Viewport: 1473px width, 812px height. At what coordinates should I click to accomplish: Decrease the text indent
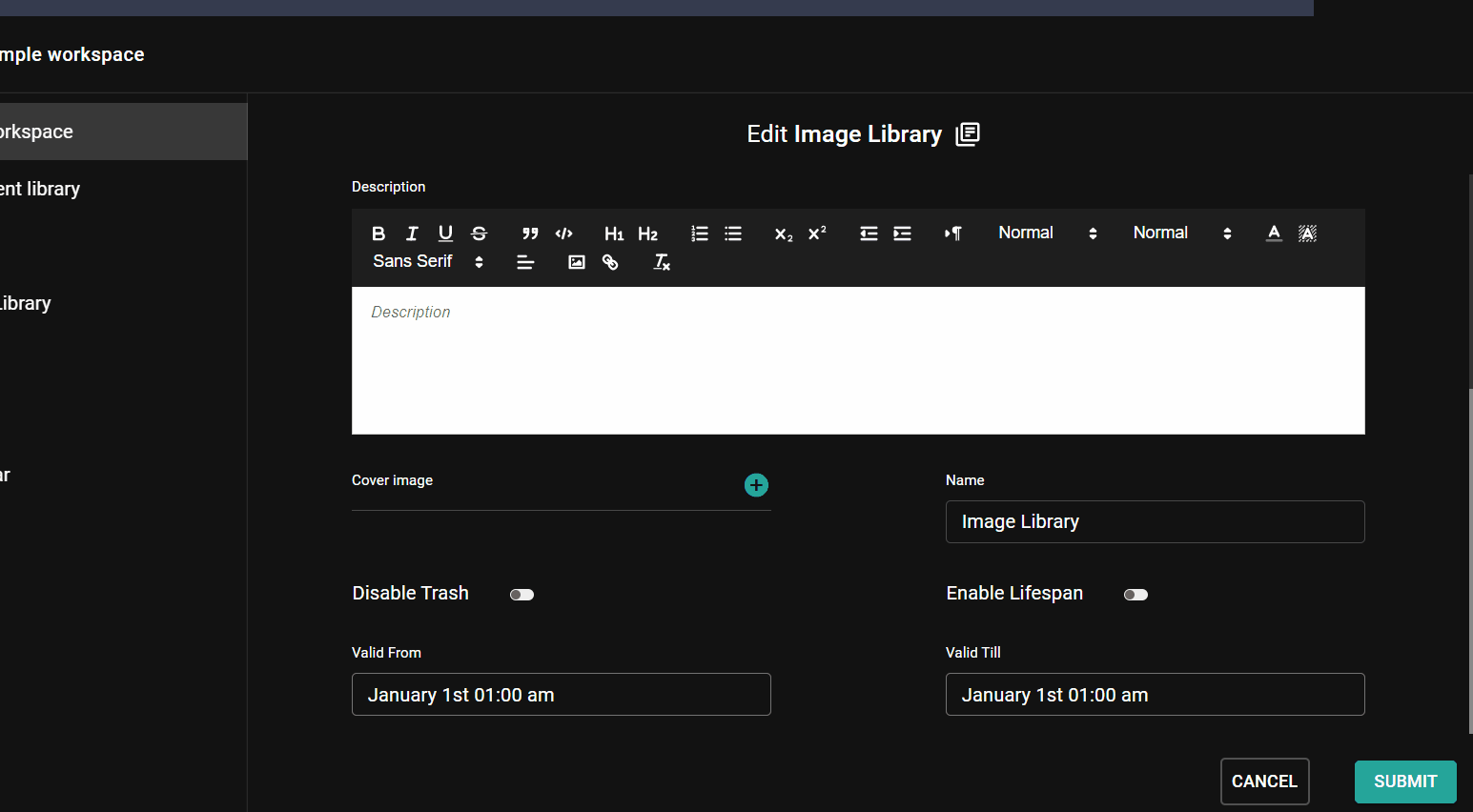click(869, 233)
